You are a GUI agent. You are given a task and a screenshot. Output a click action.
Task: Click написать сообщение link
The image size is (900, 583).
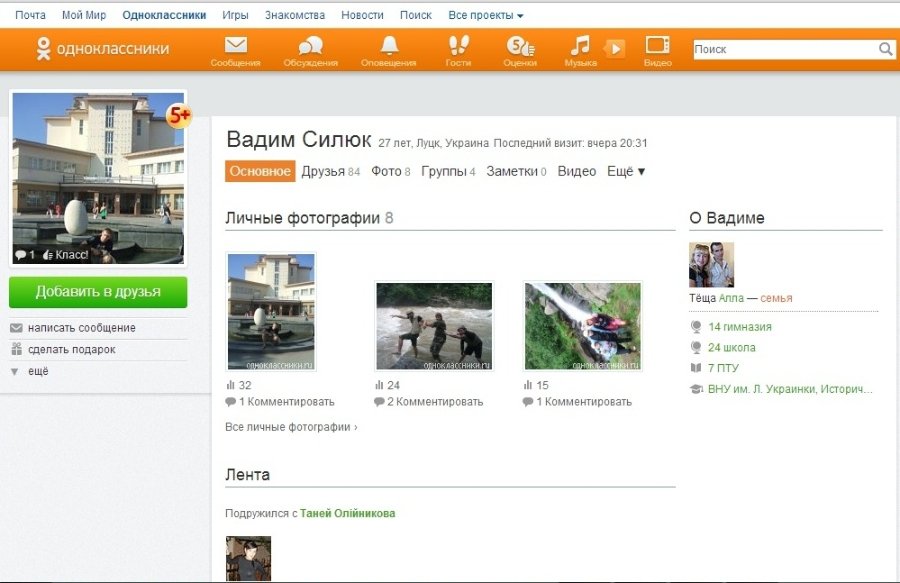(81, 328)
